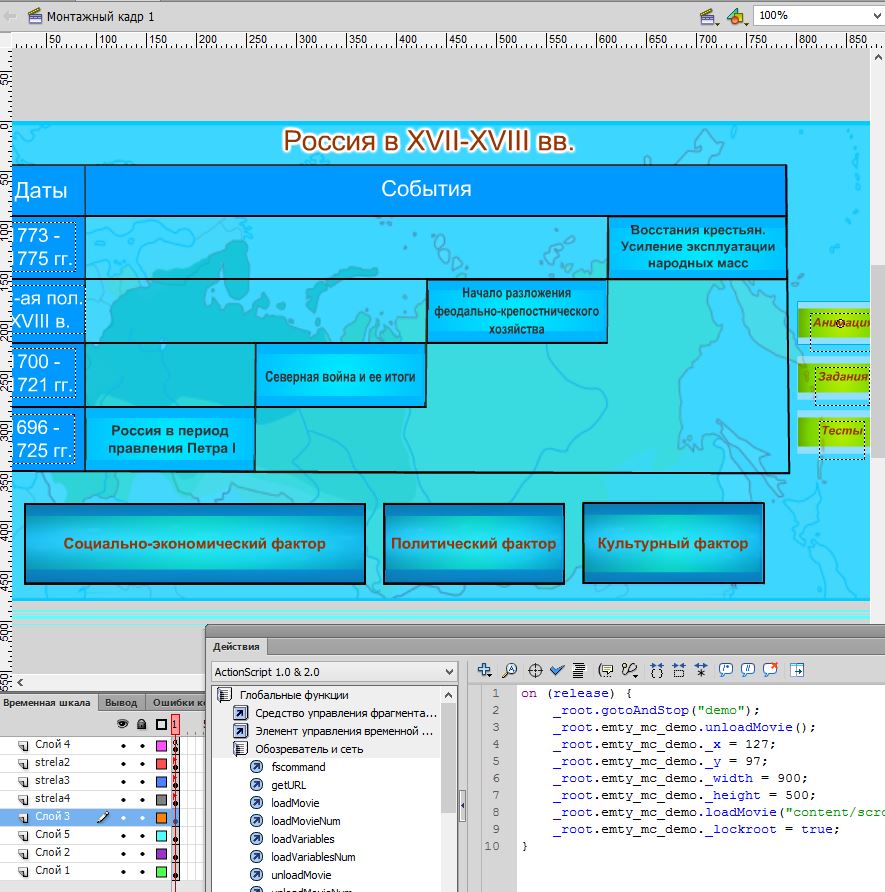Viewport: 885px width, 892px height.
Task: Toggle lock dot of strela4 layer
Action: 142,799
